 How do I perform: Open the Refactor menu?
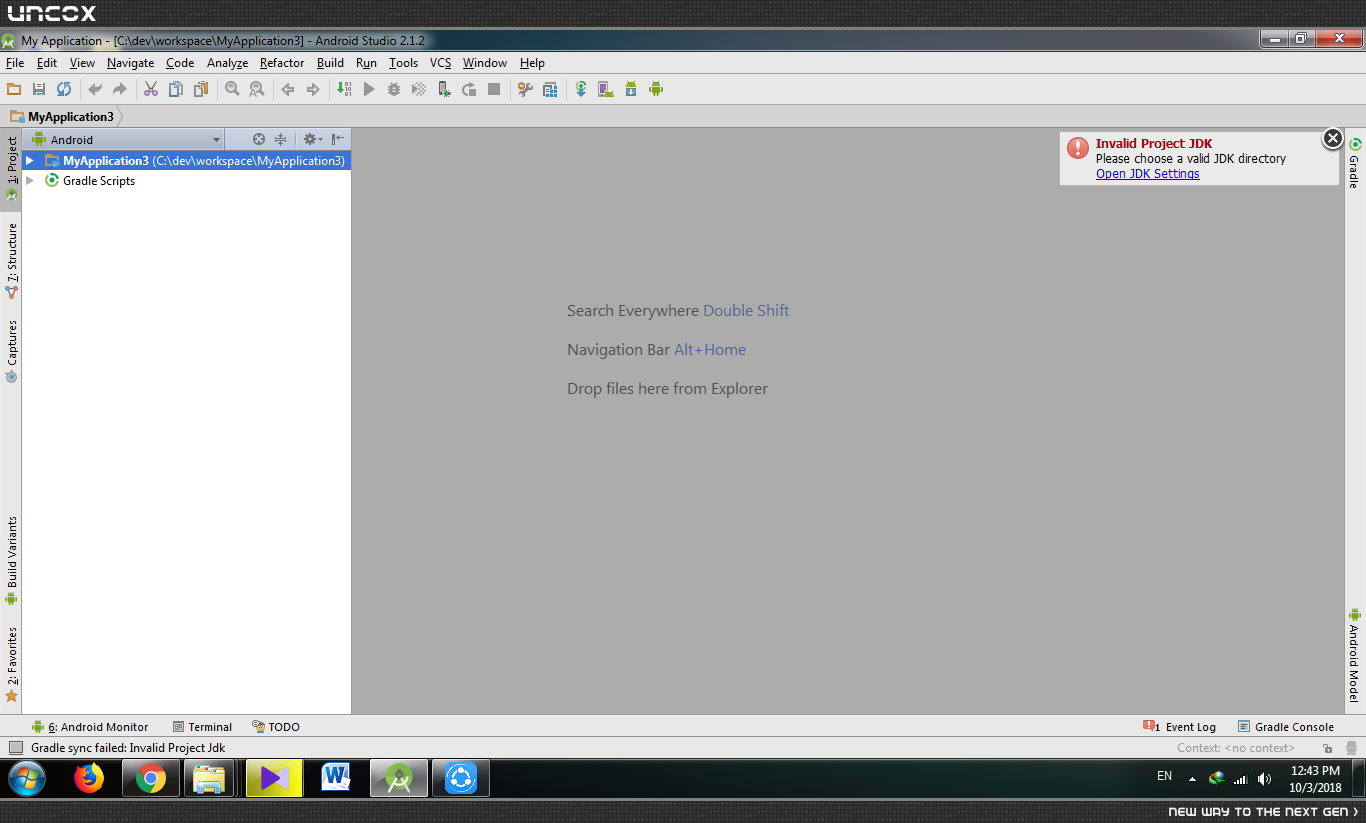pos(282,63)
